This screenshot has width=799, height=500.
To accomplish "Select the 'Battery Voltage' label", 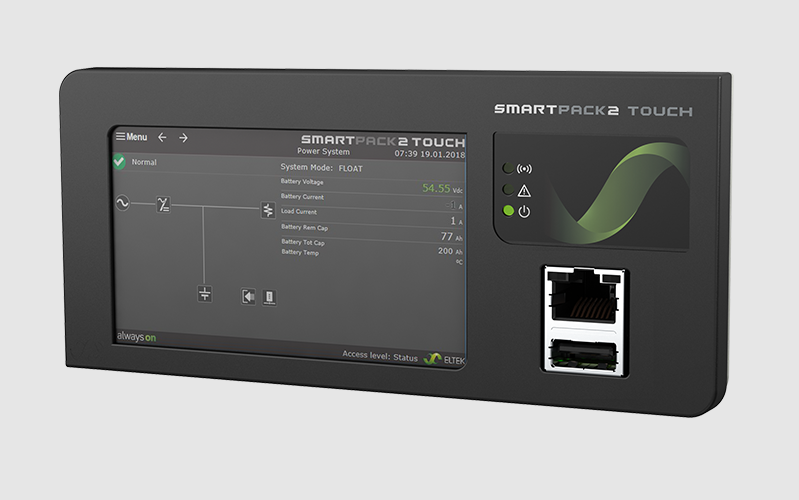I will (302, 181).
